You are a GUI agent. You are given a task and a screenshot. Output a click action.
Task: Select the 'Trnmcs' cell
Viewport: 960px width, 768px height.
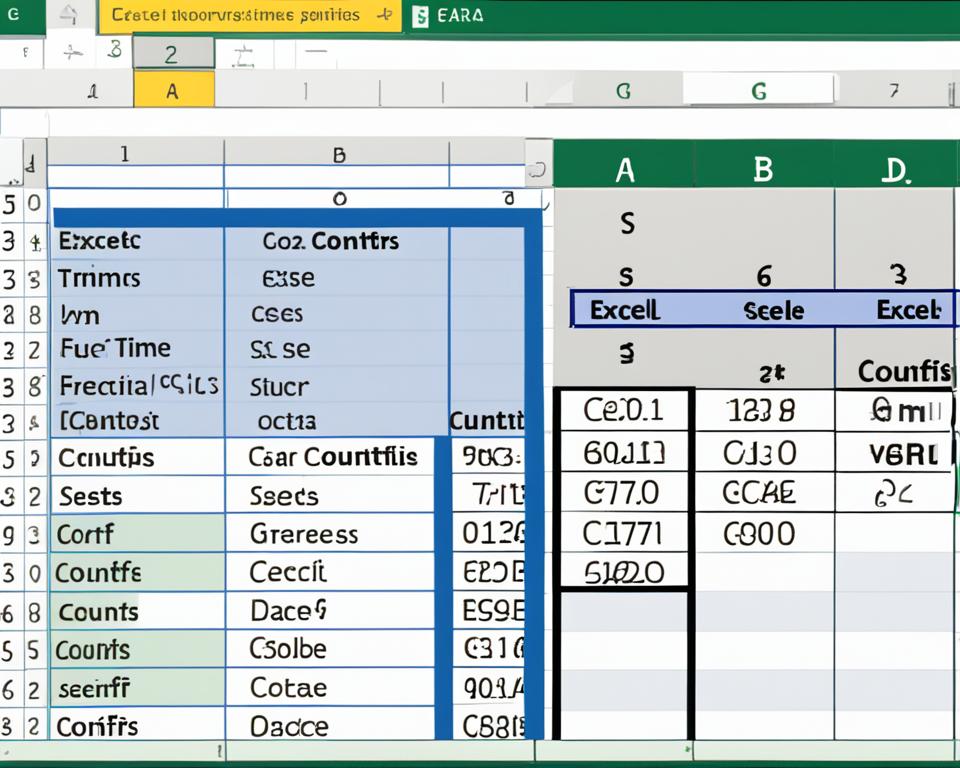(137, 279)
